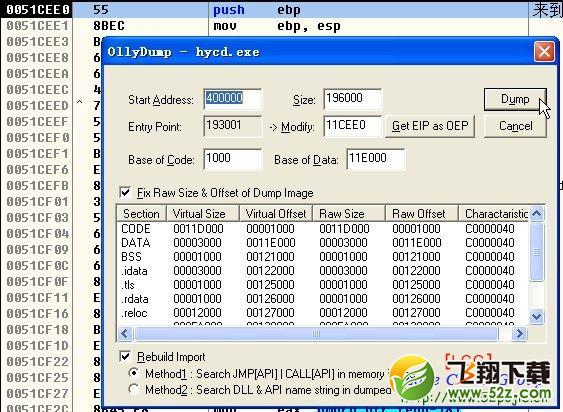Click Virtual Offset value 00122000
The width and height of the screenshot is (563, 412).
pos(271,270)
